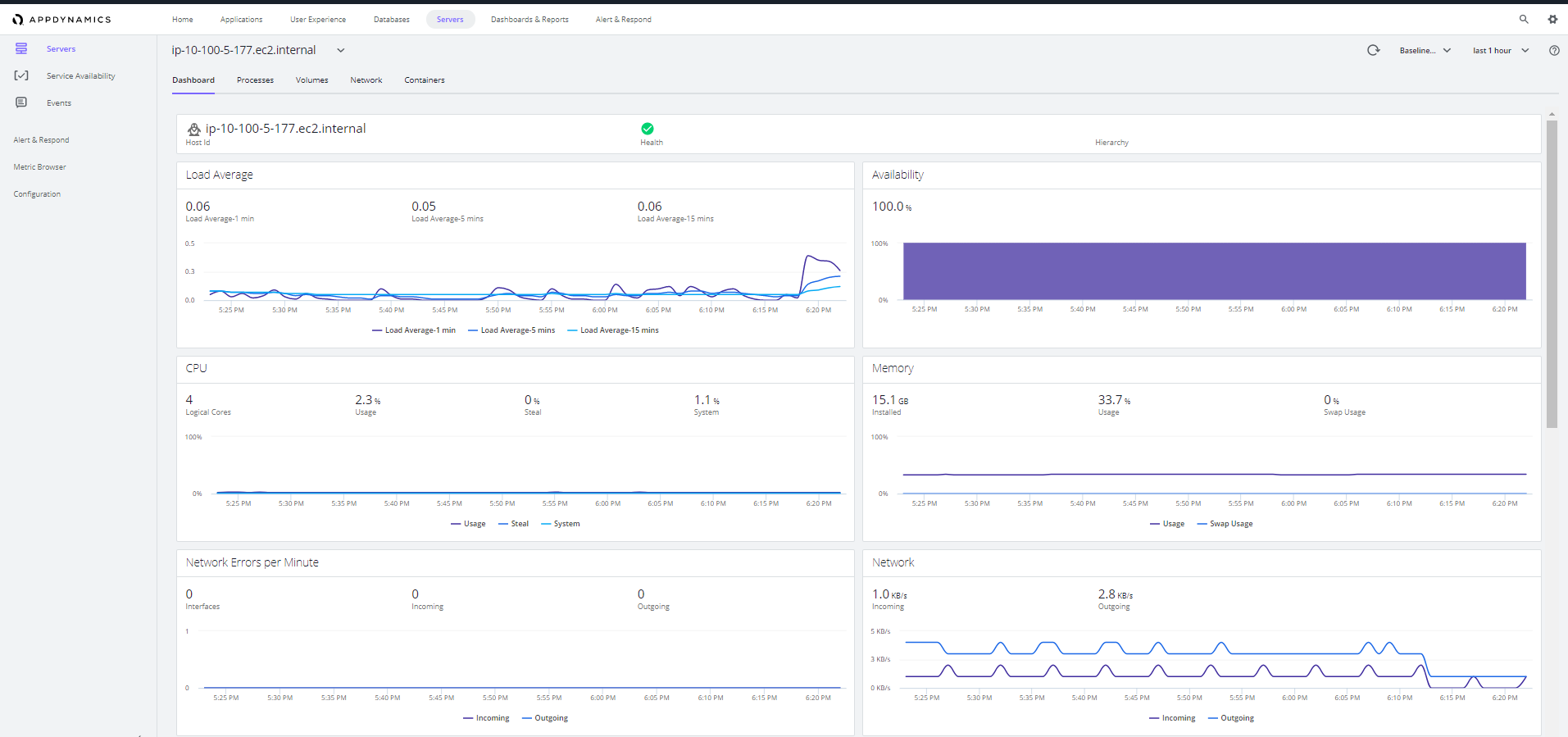Click the Service Availability sidebar icon

click(21, 75)
